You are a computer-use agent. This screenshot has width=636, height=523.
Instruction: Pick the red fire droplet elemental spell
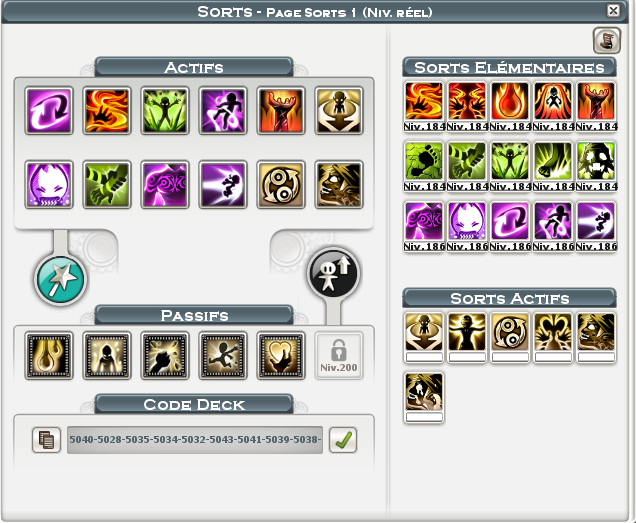[510, 101]
